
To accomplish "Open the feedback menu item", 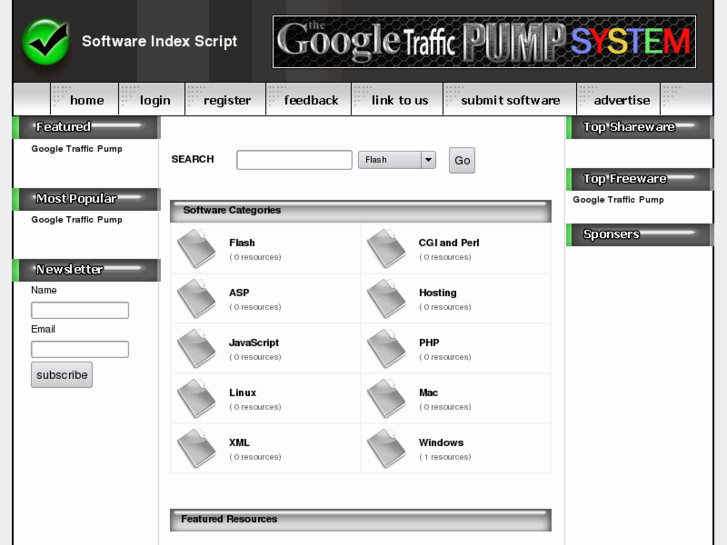I will 311,100.
